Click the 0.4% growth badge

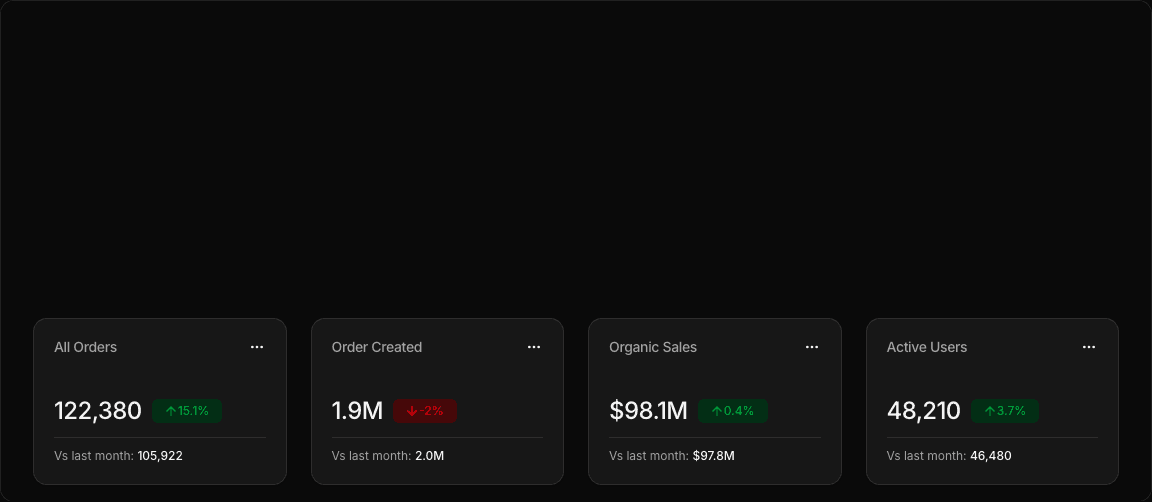(733, 411)
